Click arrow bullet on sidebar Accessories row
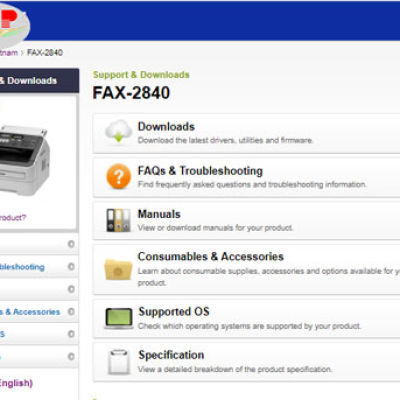The width and height of the screenshot is (400, 400). [x=71, y=312]
